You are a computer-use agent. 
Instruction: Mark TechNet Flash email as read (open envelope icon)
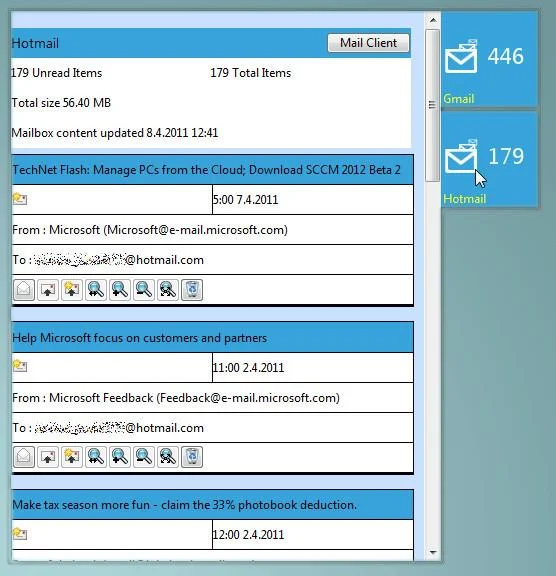click(24, 290)
